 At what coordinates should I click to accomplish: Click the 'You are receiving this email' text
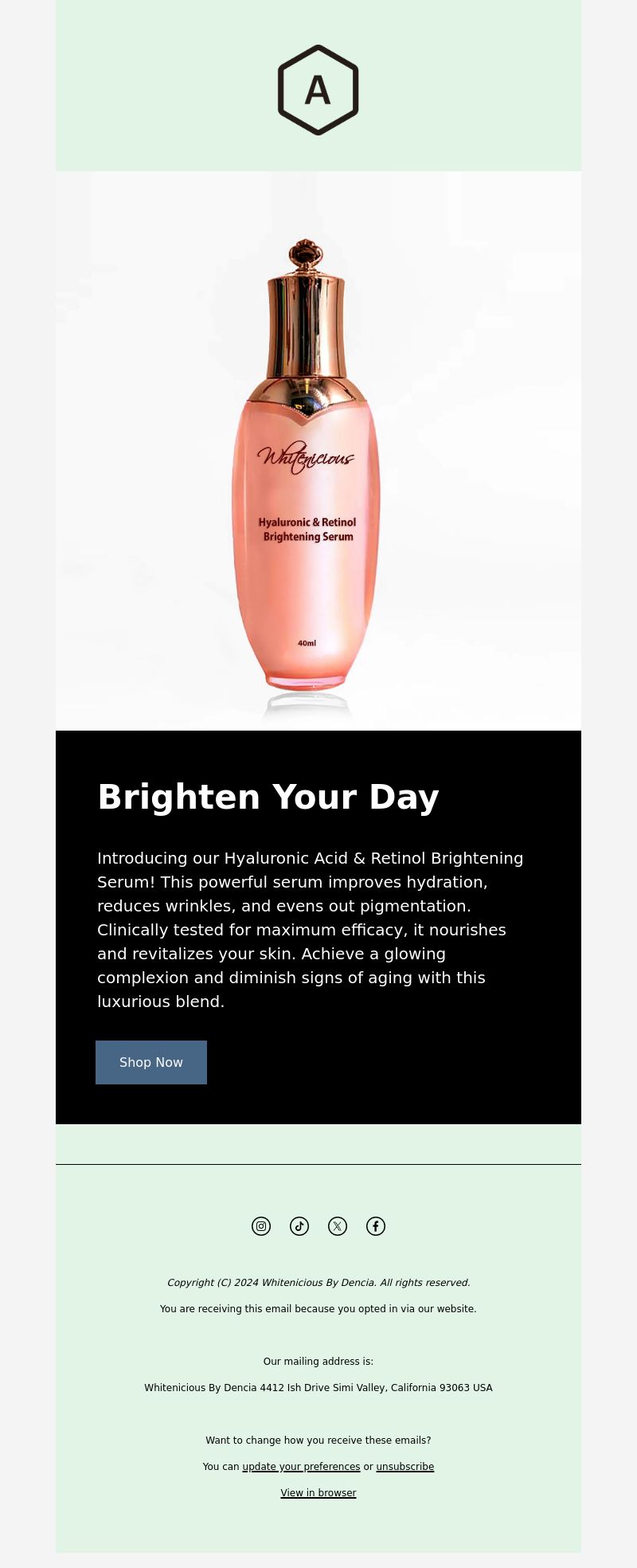click(x=318, y=1308)
